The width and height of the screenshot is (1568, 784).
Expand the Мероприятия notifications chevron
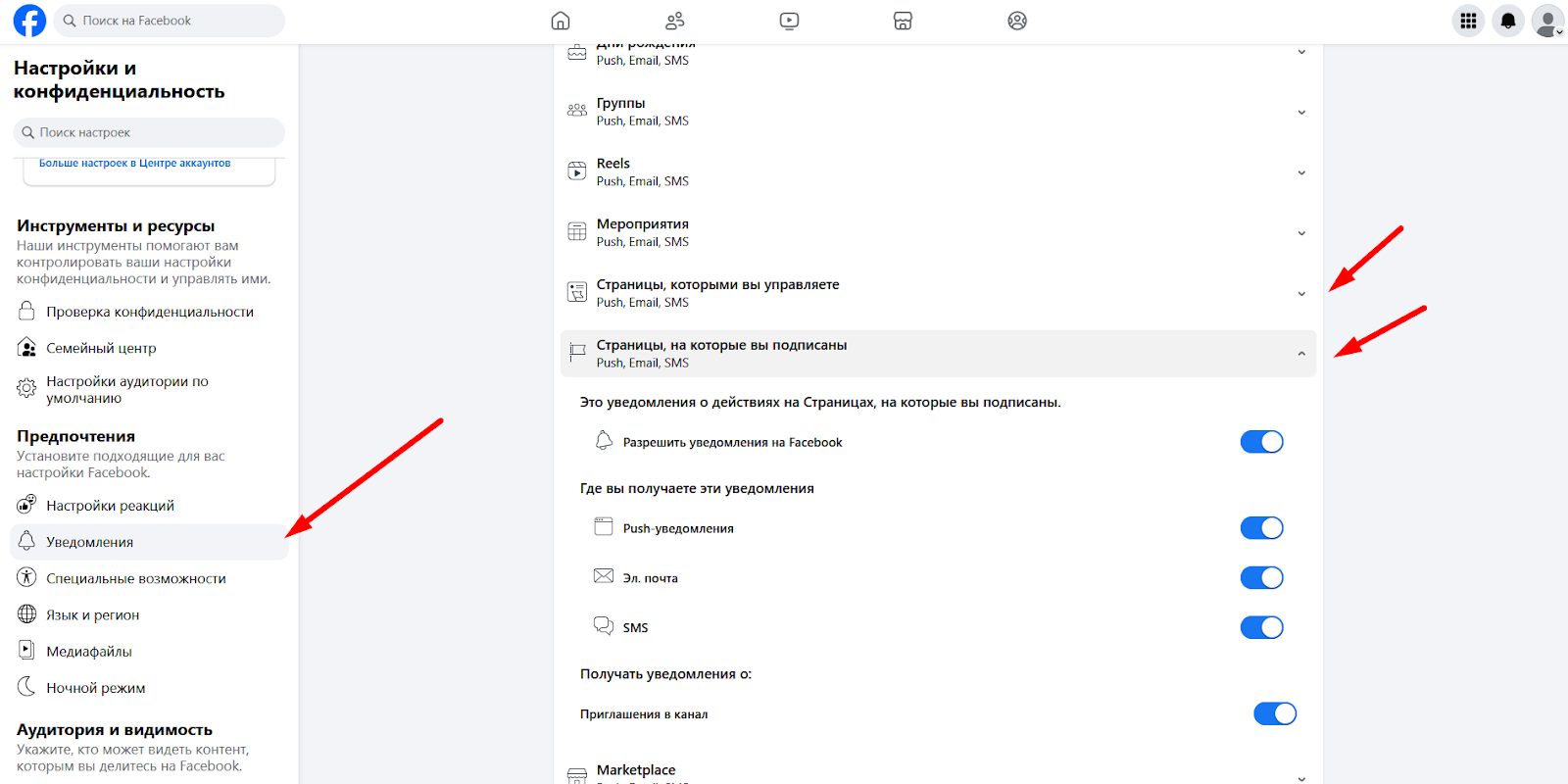click(1301, 233)
